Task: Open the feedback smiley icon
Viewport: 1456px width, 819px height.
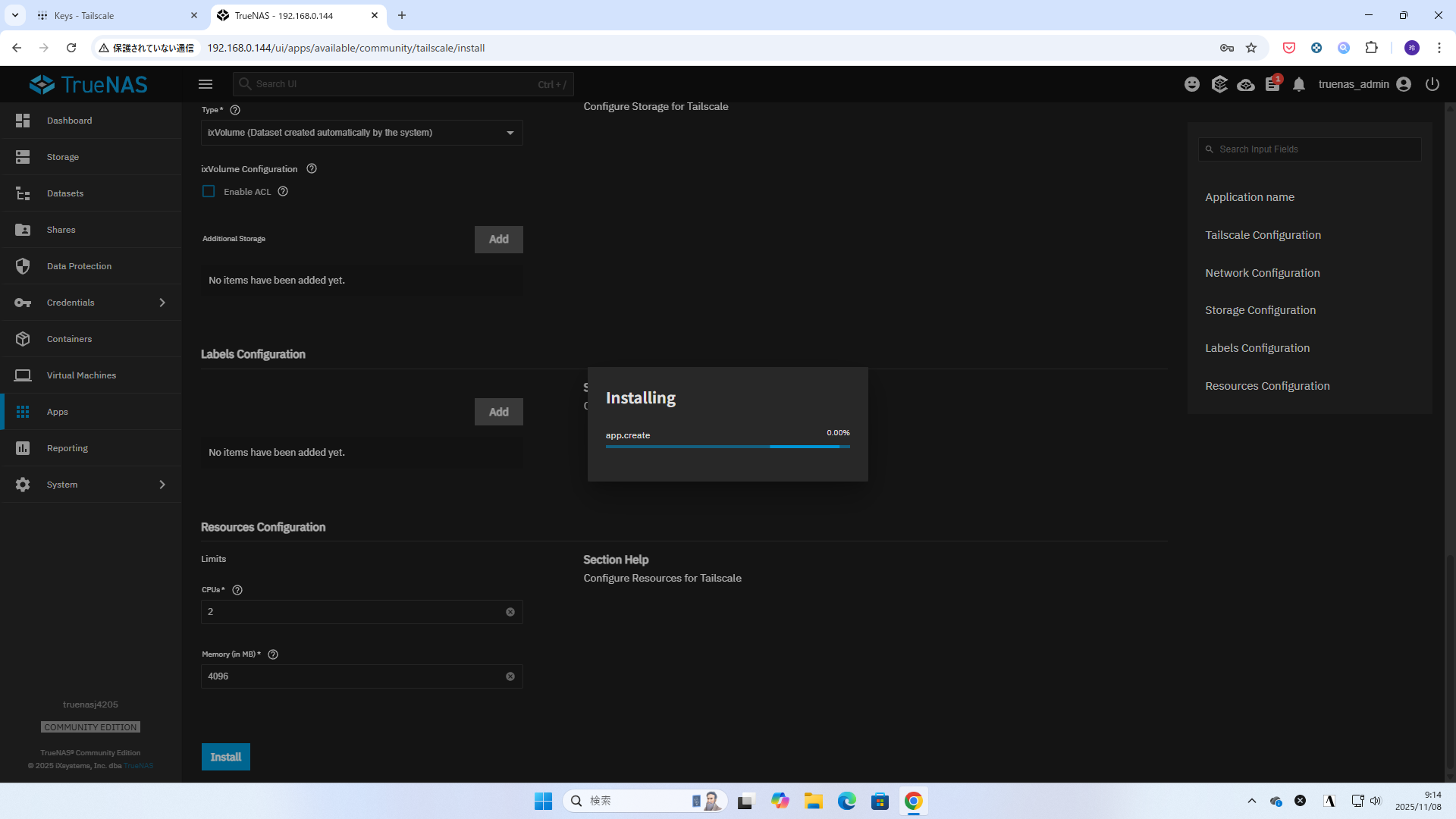Action: coord(1192,84)
